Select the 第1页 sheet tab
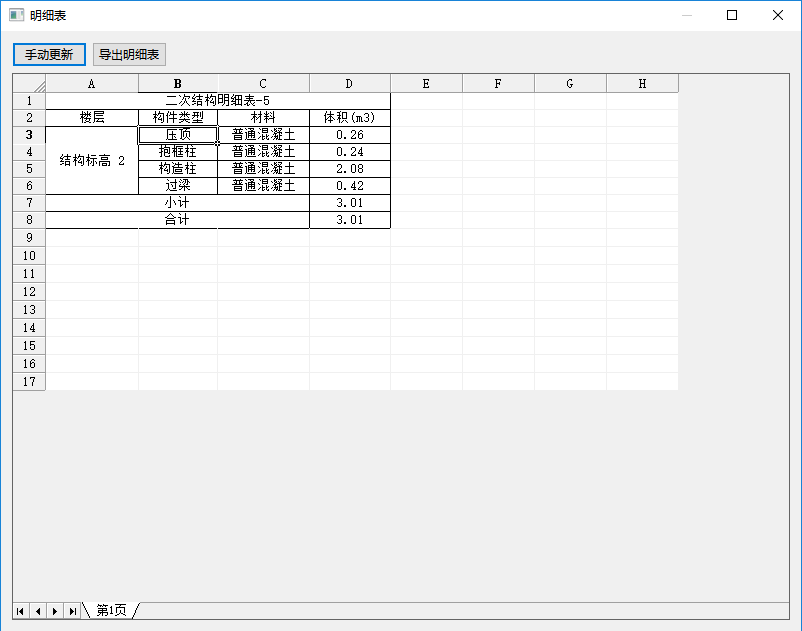802x631 pixels. (111, 611)
